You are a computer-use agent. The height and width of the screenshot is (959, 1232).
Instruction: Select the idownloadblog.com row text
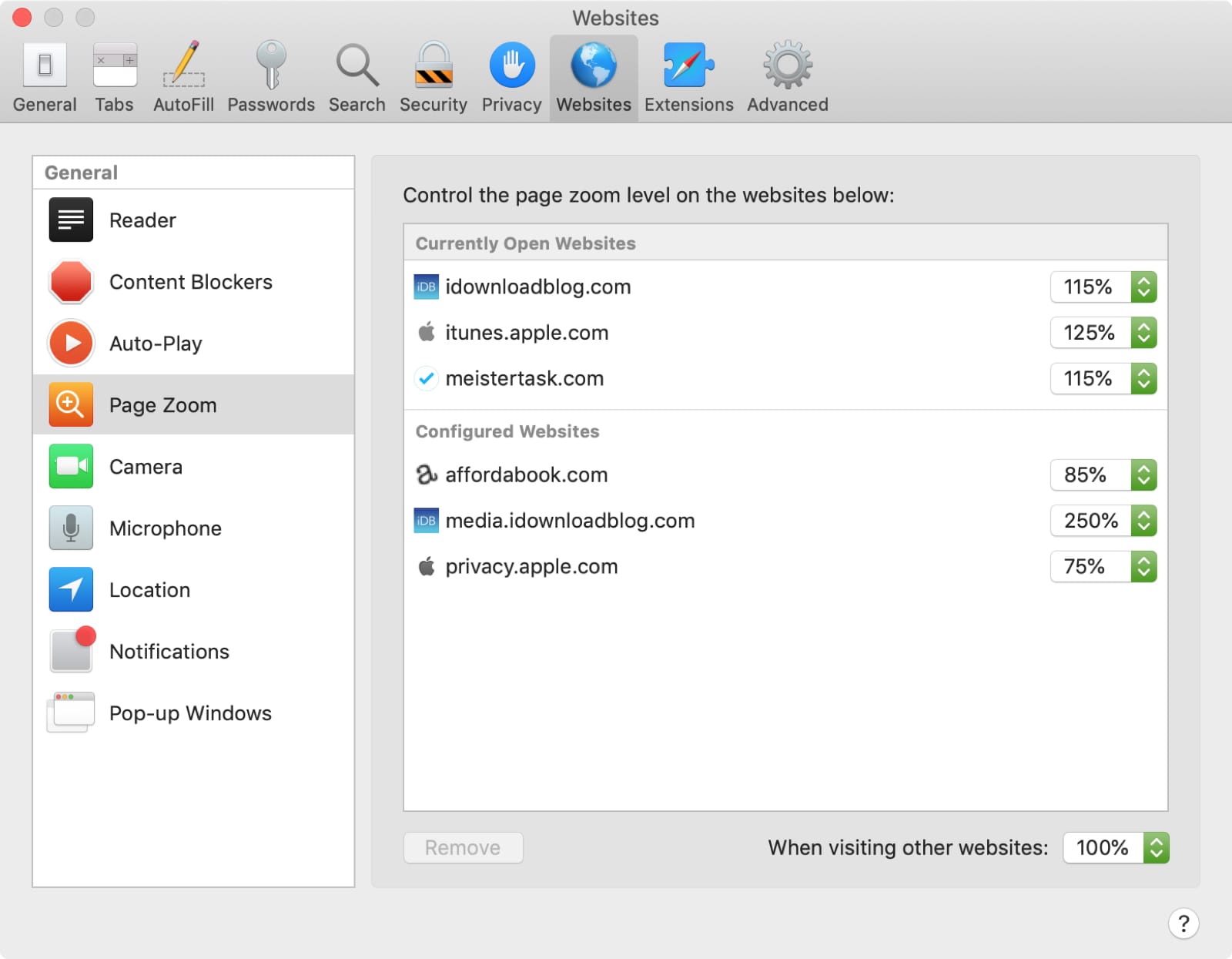537,287
